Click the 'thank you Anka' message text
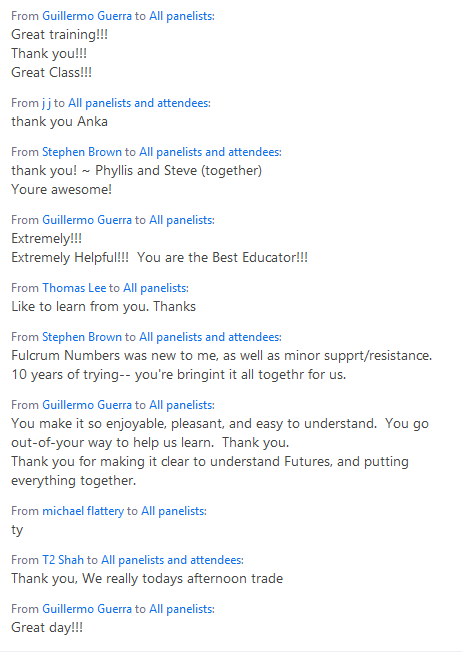Screen dimensions: 462x653 (x=59, y=122)
